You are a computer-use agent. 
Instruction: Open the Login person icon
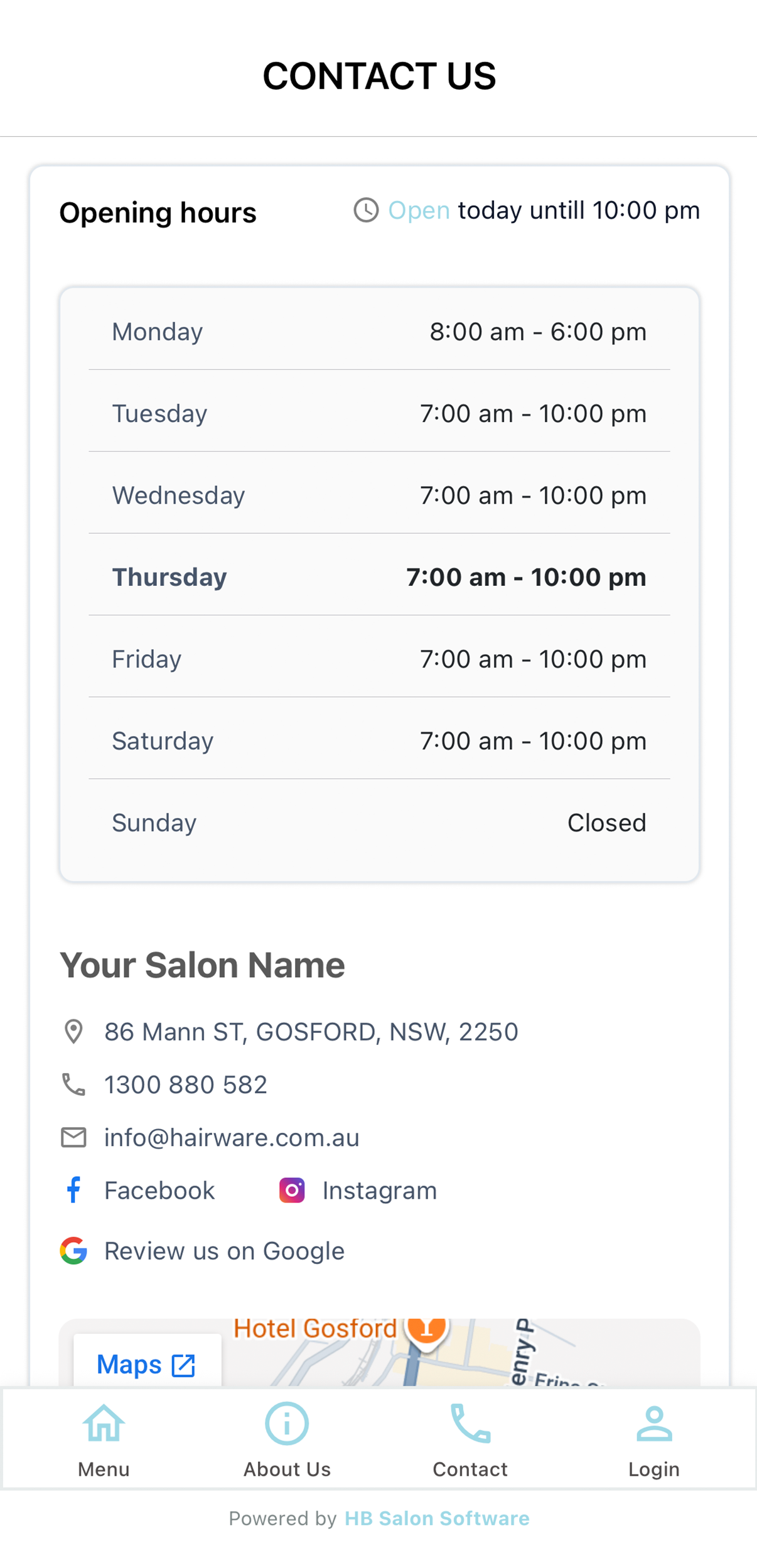pos(654,1424)
